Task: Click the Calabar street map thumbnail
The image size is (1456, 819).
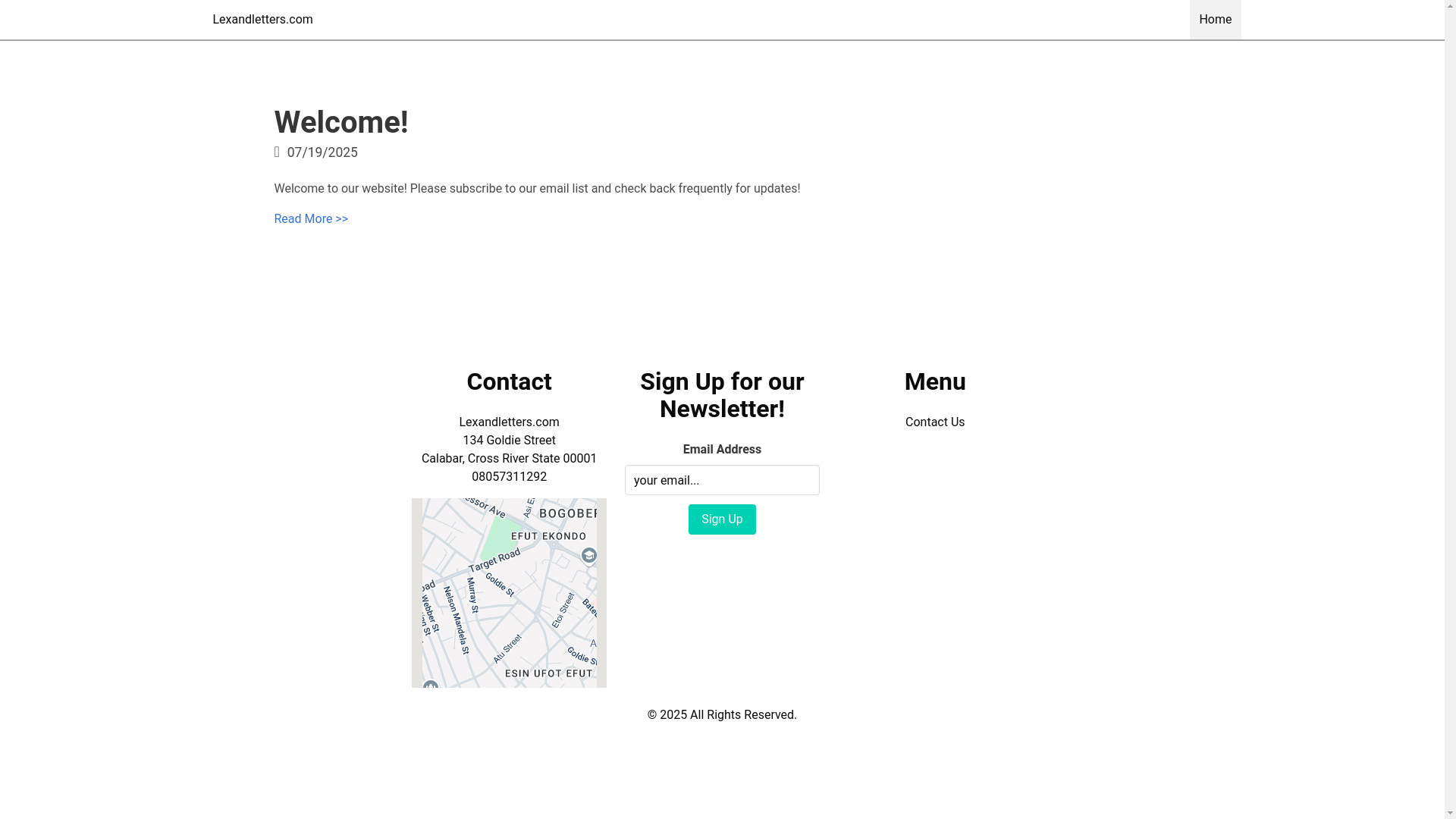Action: tap(509, 593)
